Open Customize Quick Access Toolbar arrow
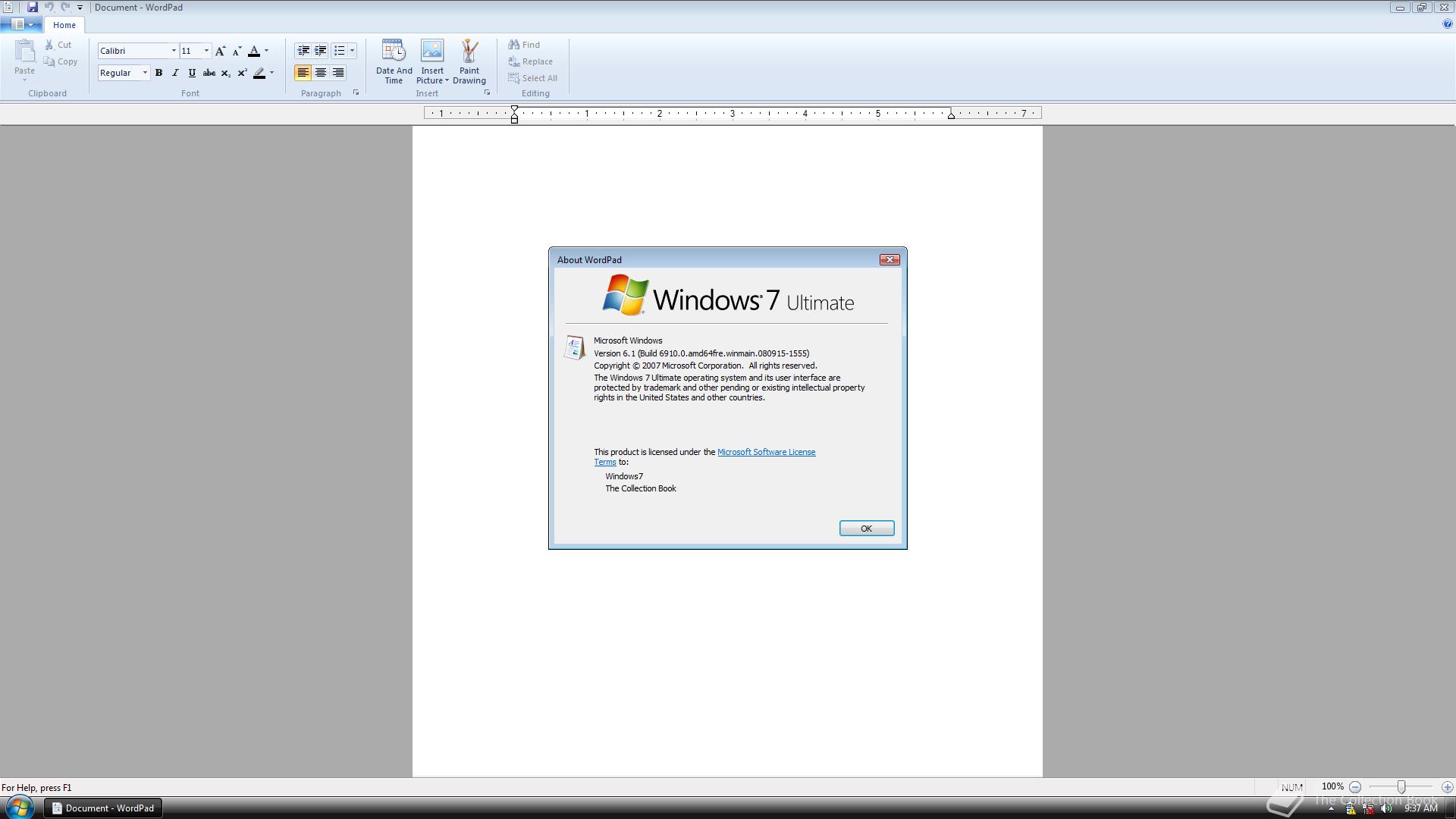Image resolution: width=1456 pixels, height=819 pixels. pyautogui.click(x=80, y=7)
